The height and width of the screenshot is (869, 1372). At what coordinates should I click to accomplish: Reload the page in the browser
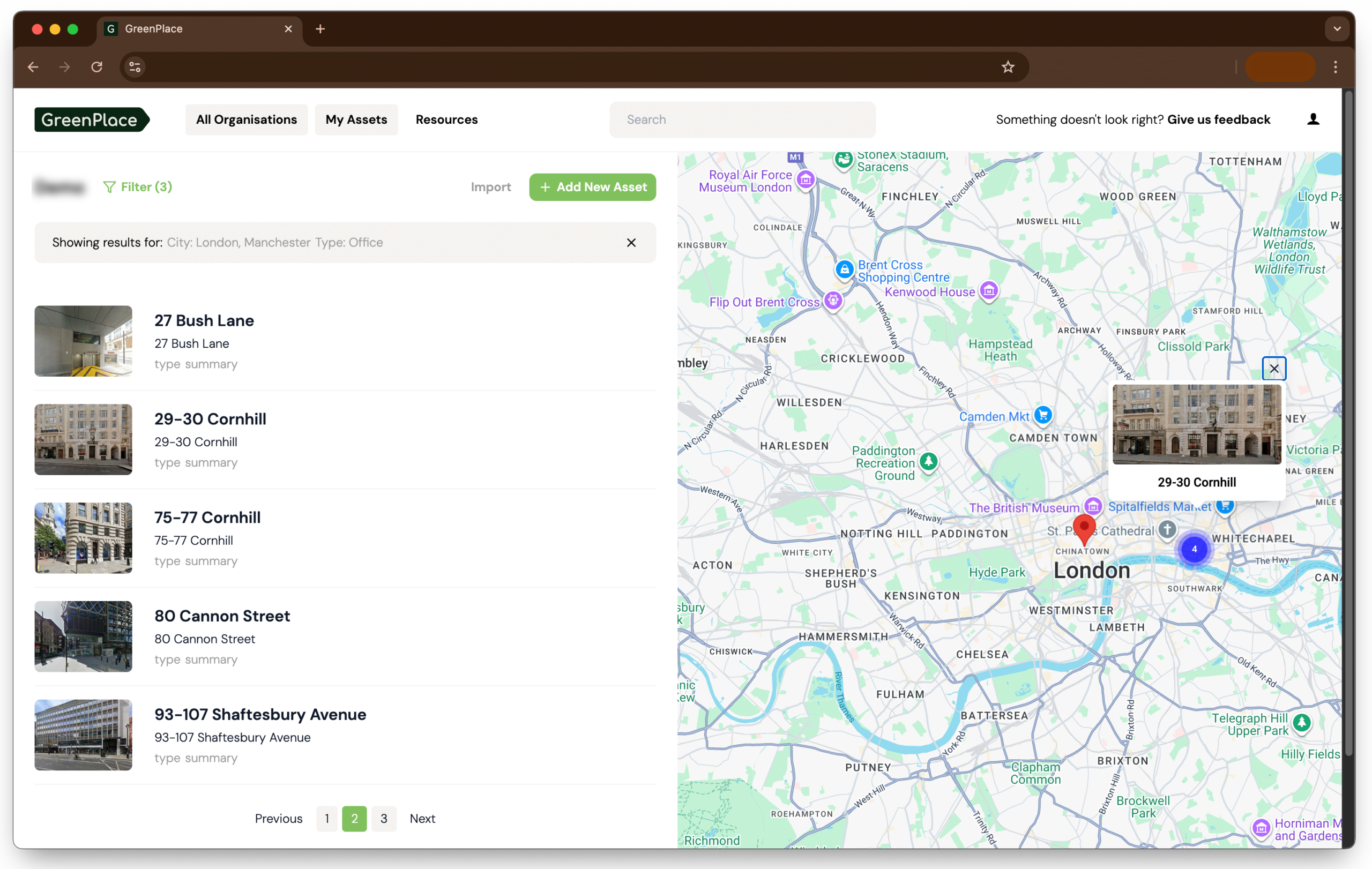tap(97, 67)
